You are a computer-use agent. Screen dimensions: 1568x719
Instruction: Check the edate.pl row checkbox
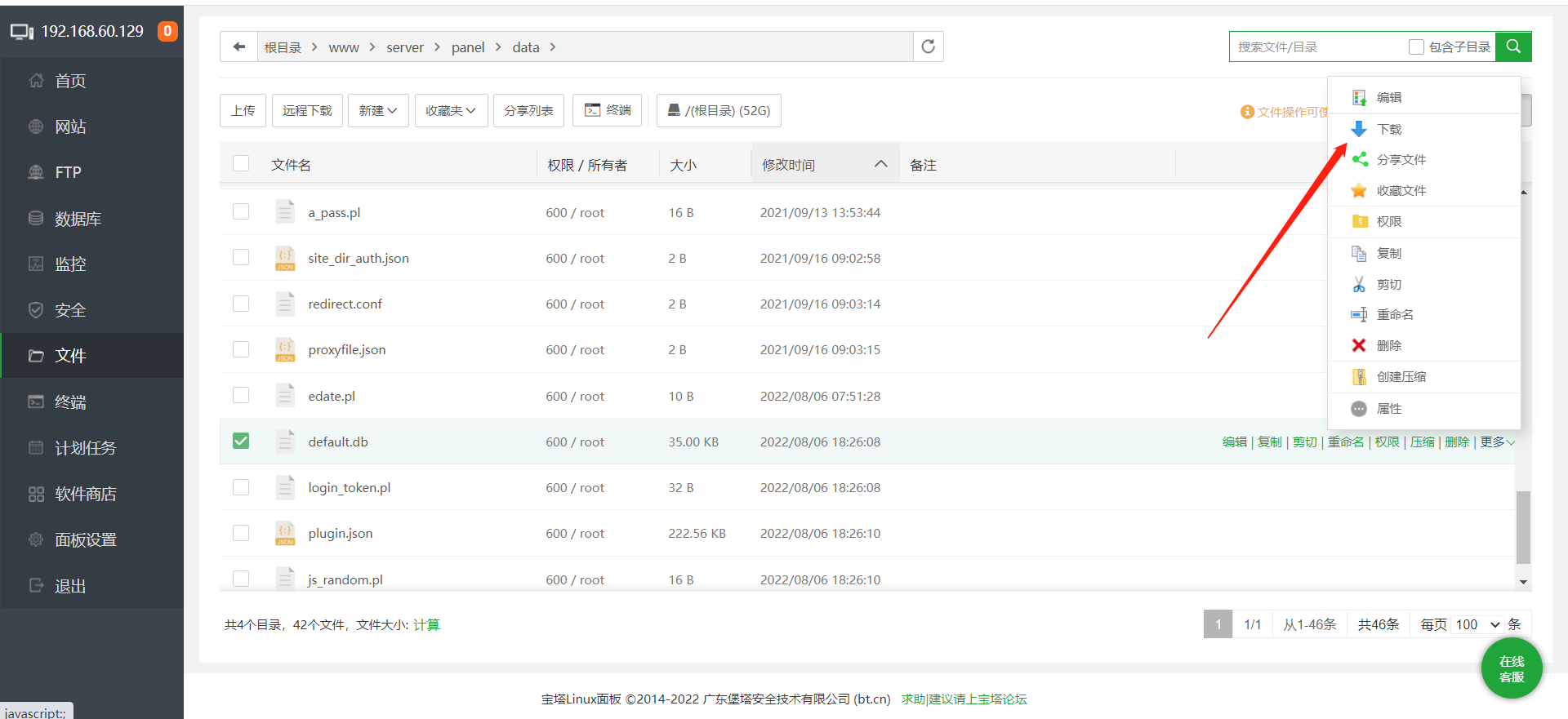(241, 395)
